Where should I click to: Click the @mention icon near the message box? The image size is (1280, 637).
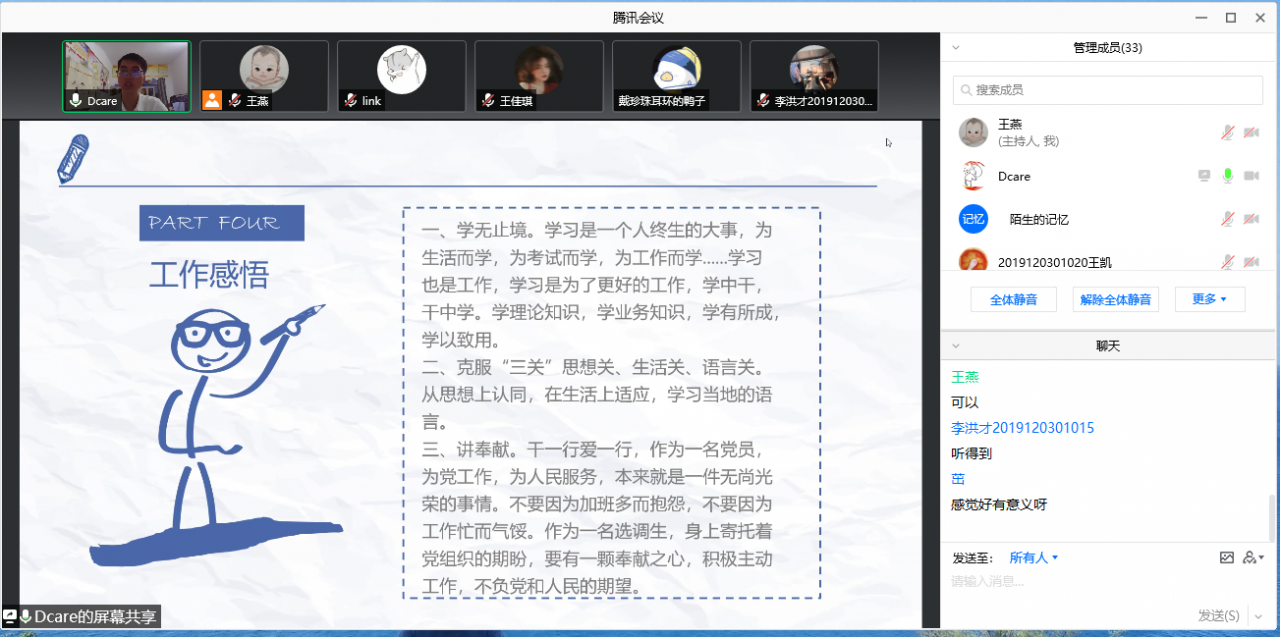(x=1250, y=556)
